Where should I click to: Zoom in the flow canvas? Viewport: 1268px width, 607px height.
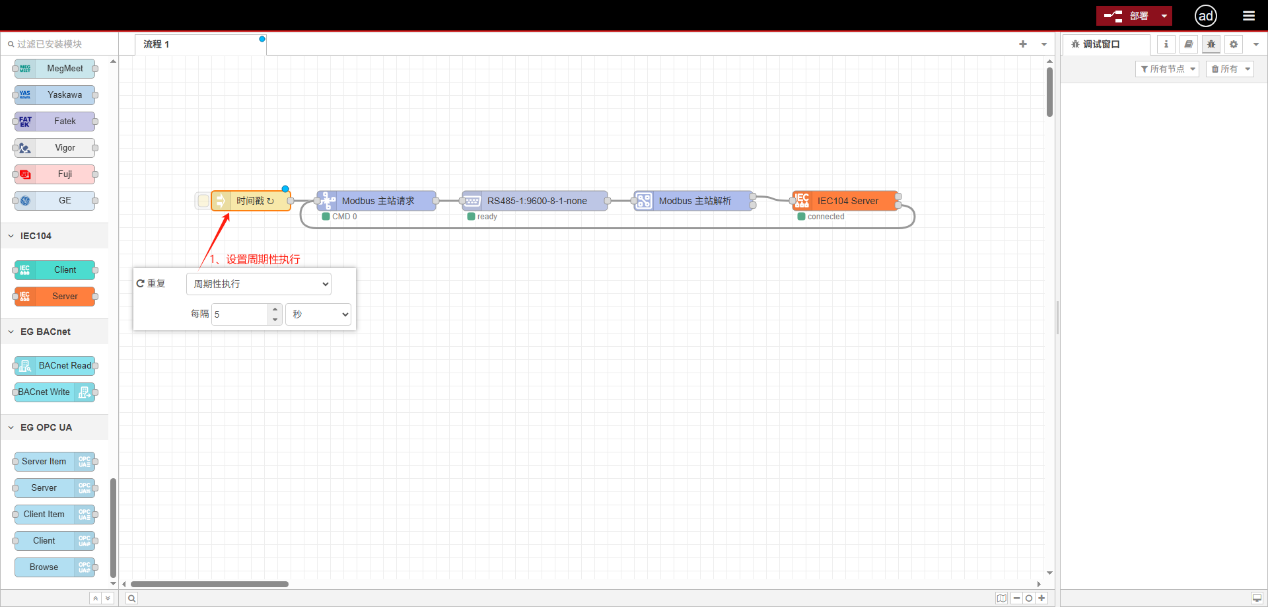click(x=1042, y=598)
